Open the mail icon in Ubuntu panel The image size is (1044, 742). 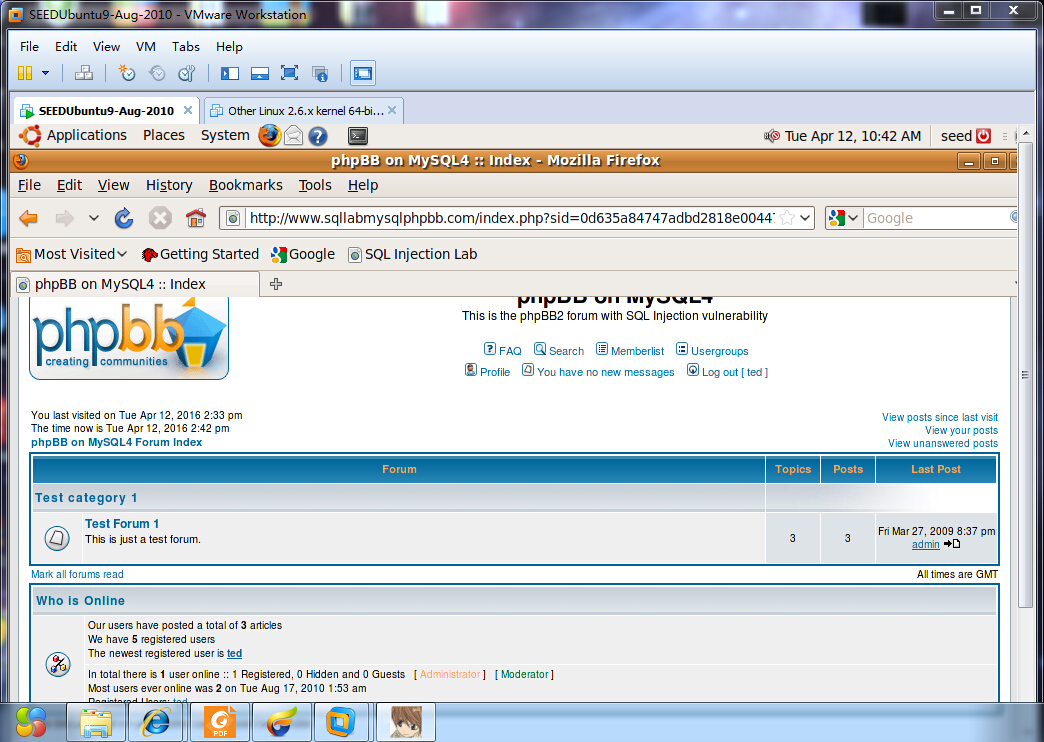294,136
